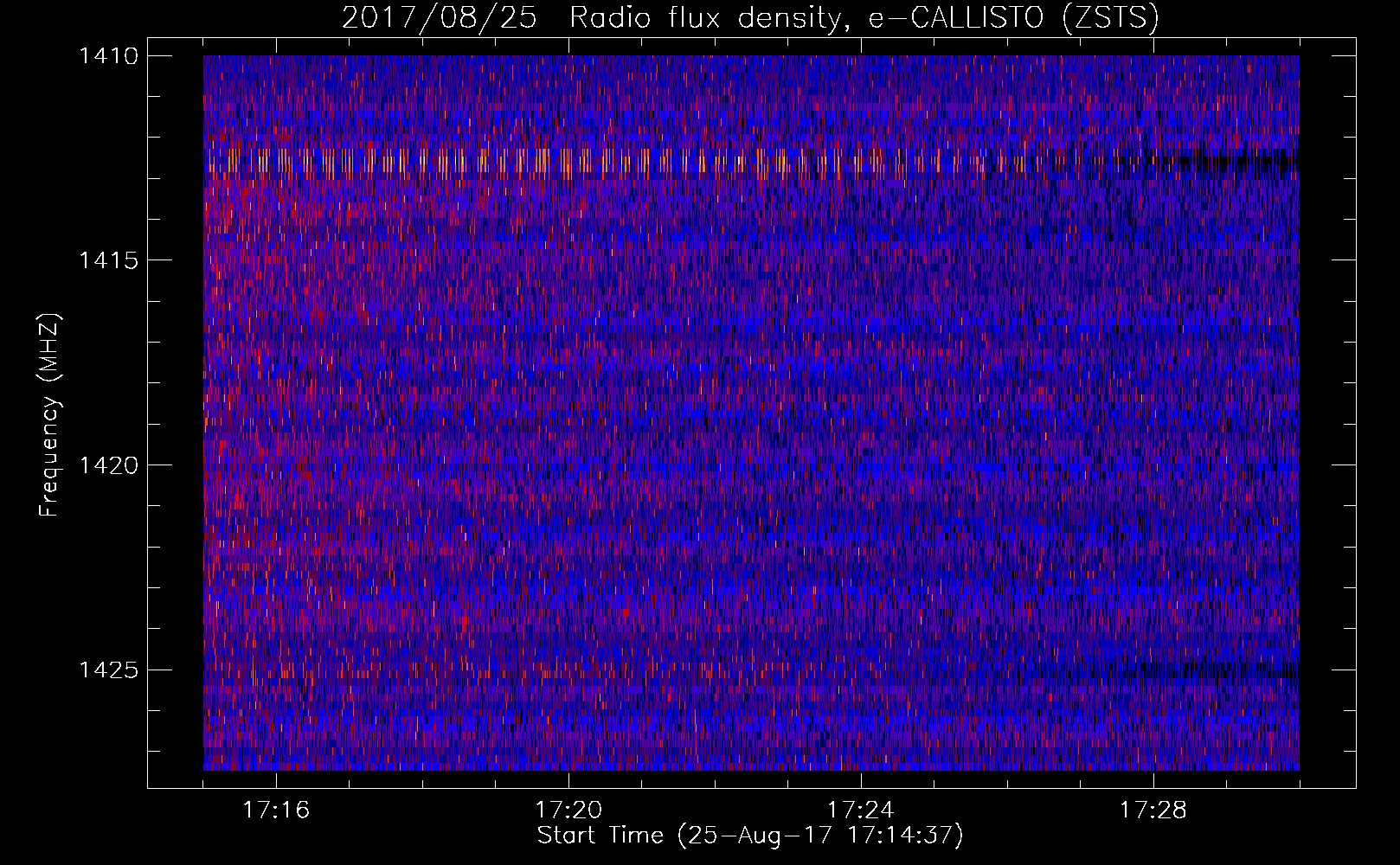Screen dimensions: 1400x865
Task: Click the plot title 'Radio flux density, e-CALLISTO (ZSTS)'
Action: [x=864, y=18]
